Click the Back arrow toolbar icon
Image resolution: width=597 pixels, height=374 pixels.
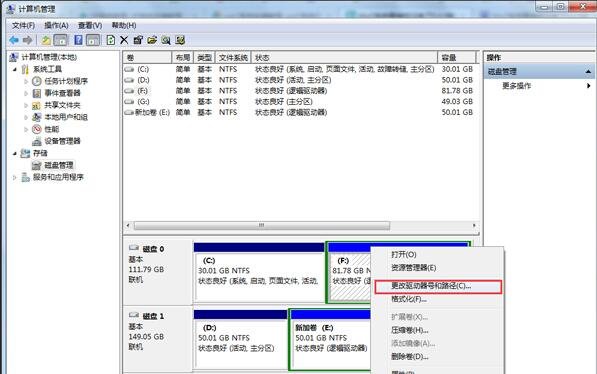point(14,40)
